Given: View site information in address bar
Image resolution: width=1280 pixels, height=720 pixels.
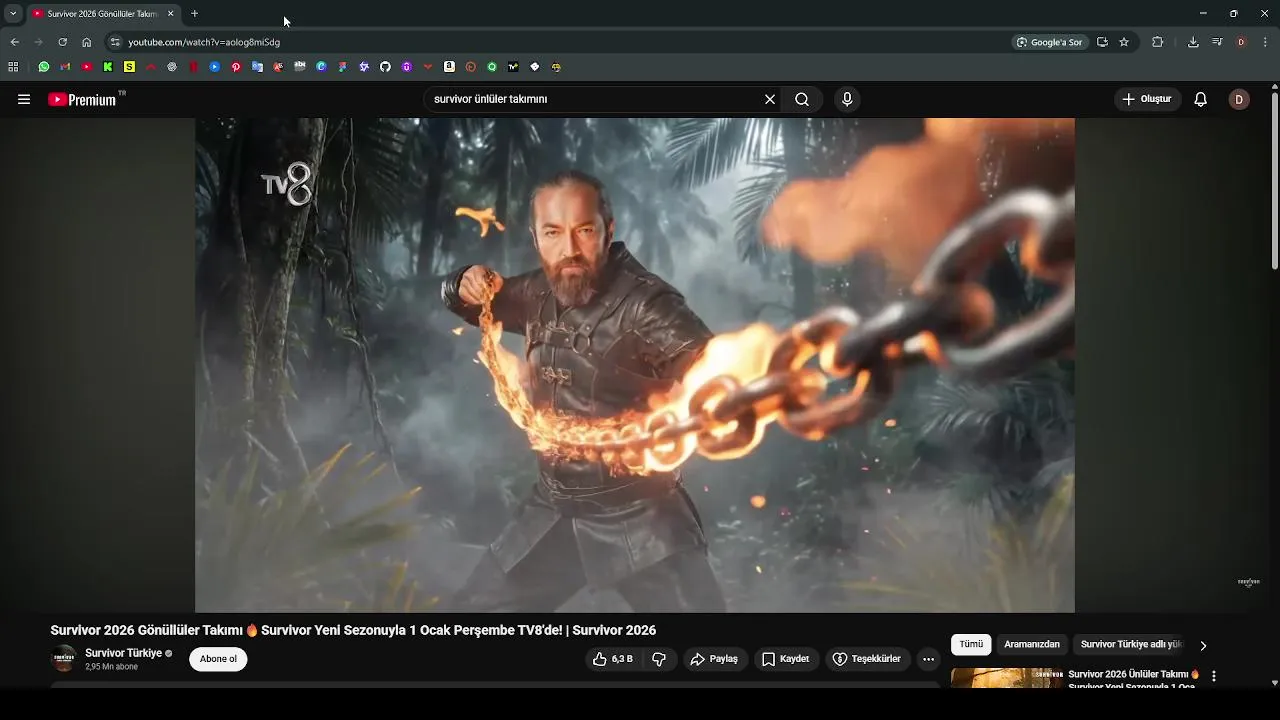Looking at the screenshot, I should point(115,42).
